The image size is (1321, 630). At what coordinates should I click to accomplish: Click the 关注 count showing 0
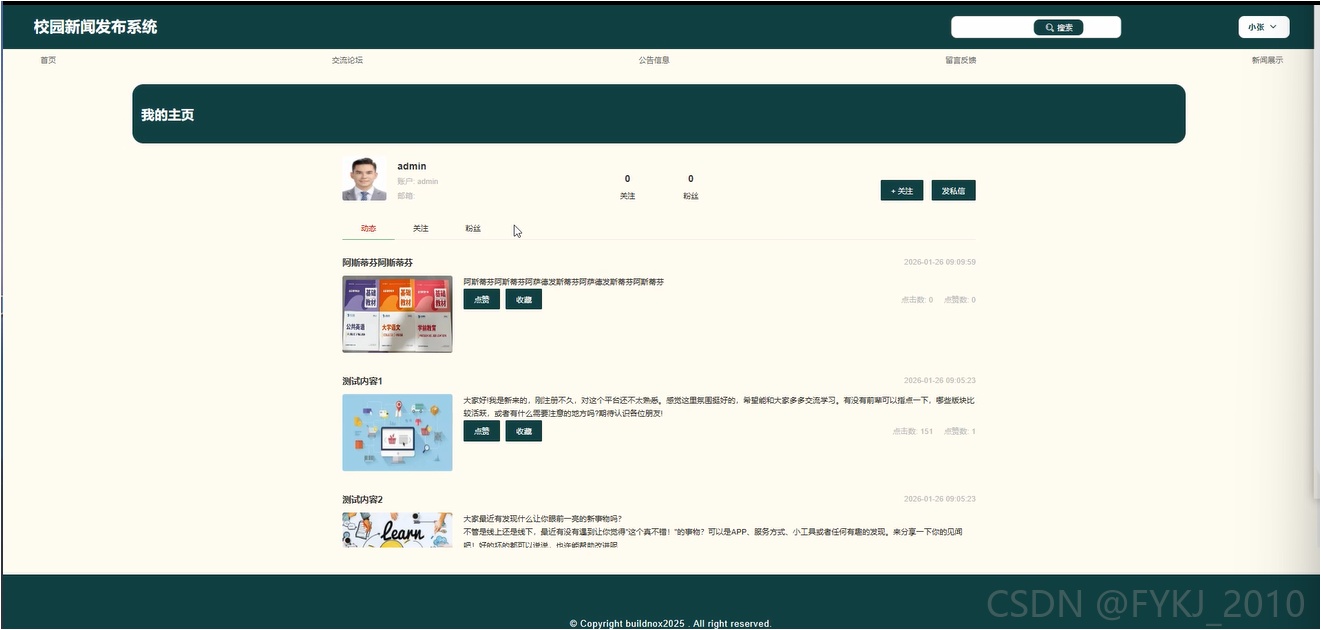pos(627,179)
